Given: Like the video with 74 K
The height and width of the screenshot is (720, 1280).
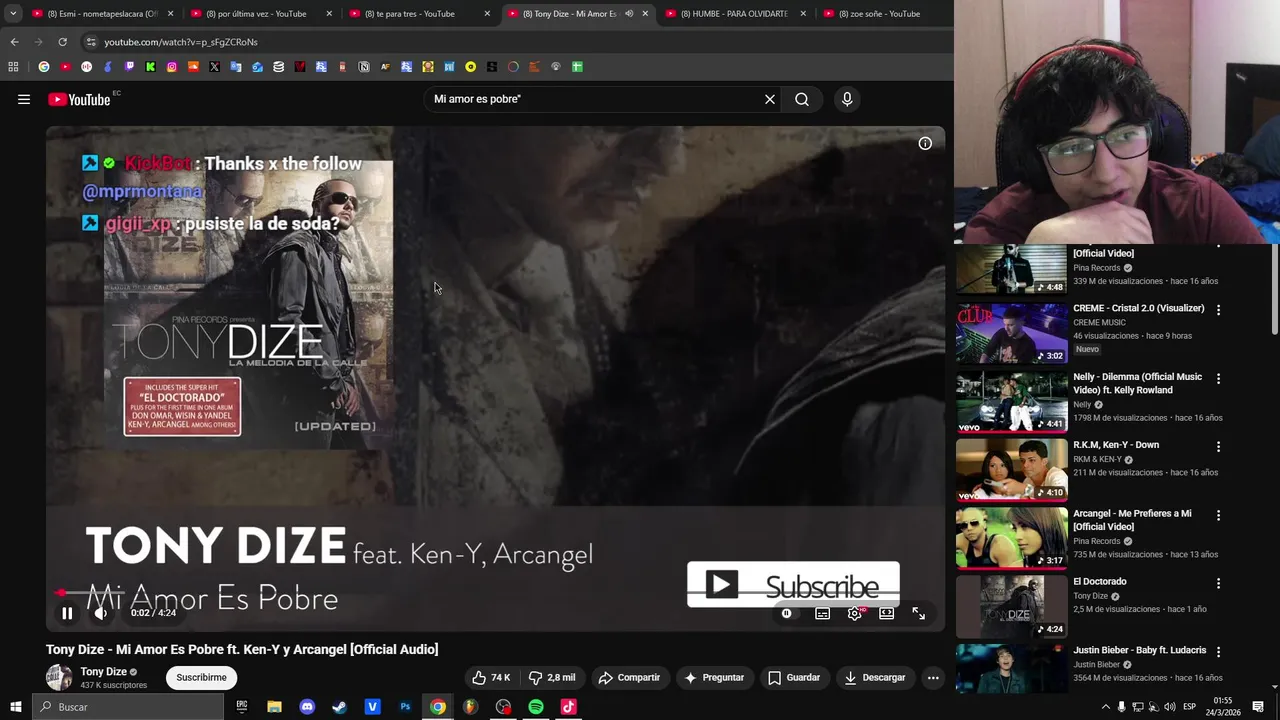Looking at the screenshot, I should click(492, 677).
